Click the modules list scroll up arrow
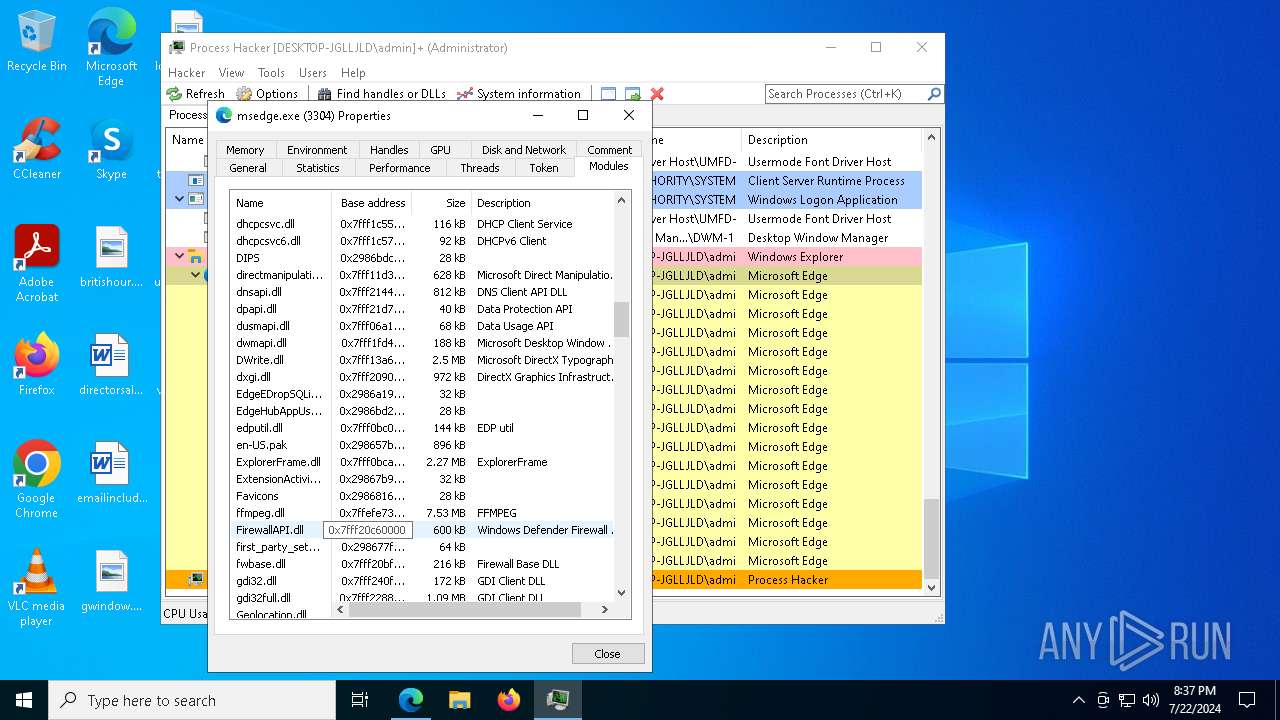1280x720 pixels. pyautogui.click(x=622, y=201)
